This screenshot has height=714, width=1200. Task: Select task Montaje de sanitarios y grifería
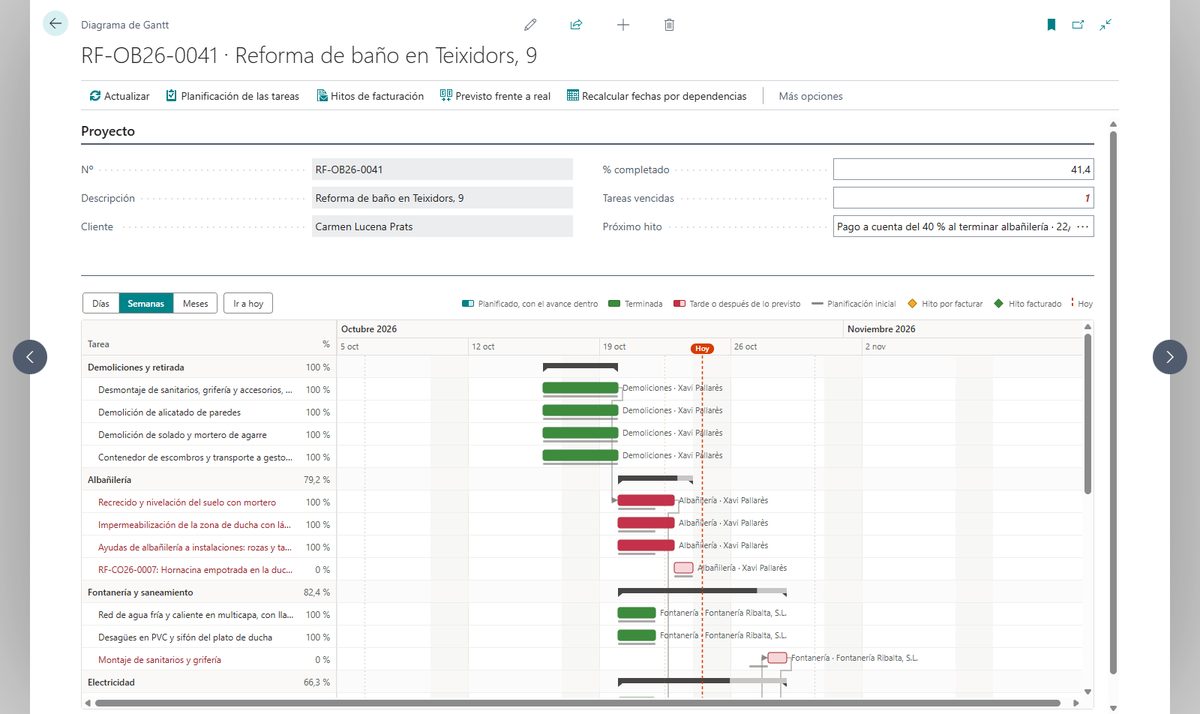coord(208,660)
